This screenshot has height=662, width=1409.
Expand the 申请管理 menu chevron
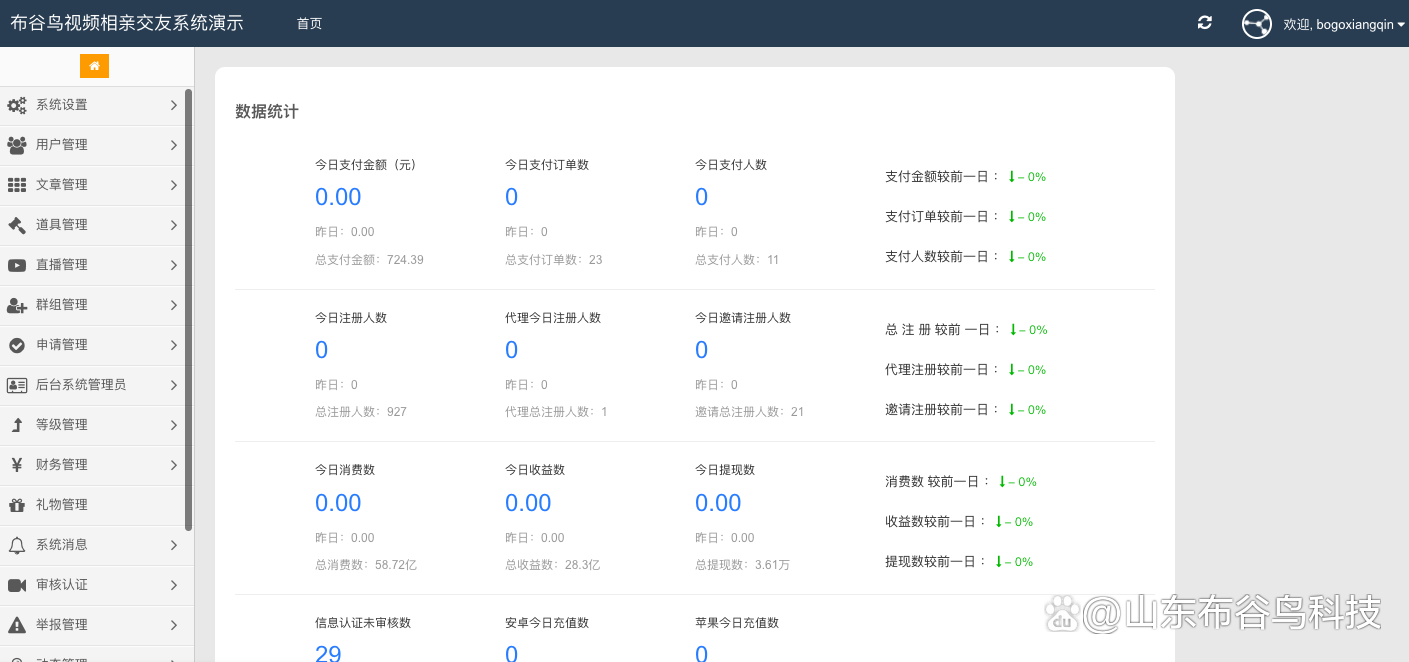click(x=174, y=345)
